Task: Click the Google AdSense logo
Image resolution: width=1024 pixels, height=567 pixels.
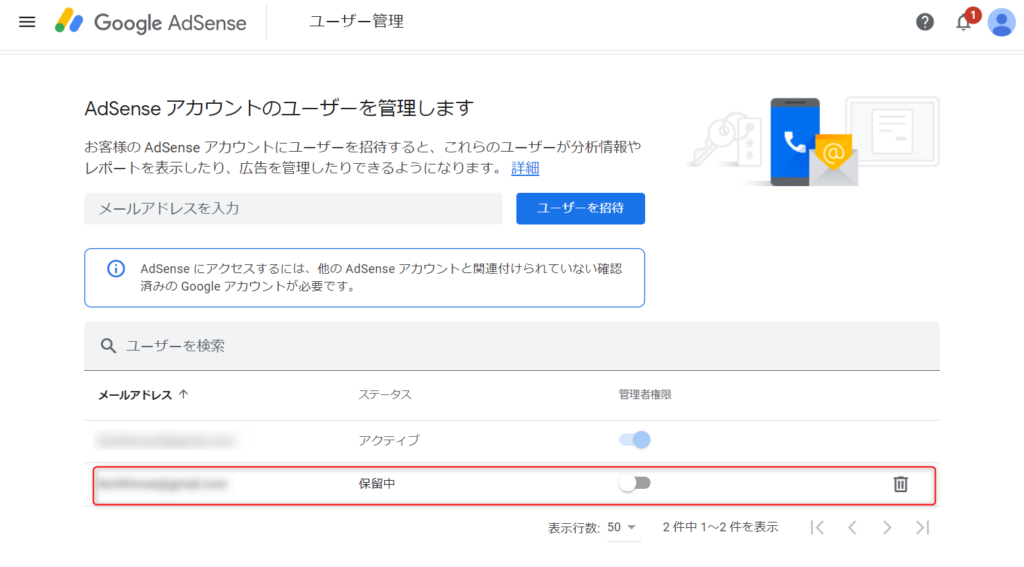Action: coord(151,22)
